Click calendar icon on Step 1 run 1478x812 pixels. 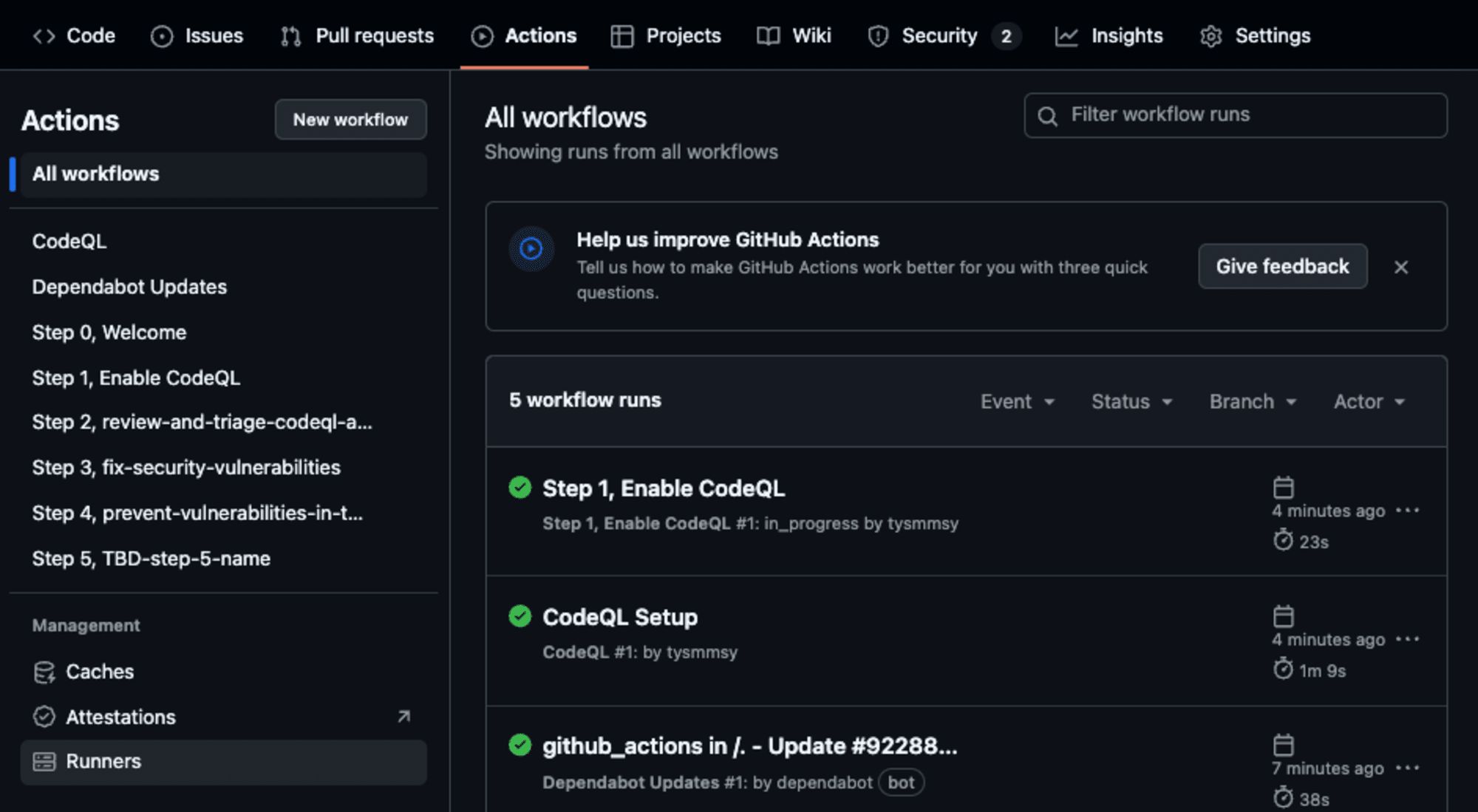click(1284, 488)
